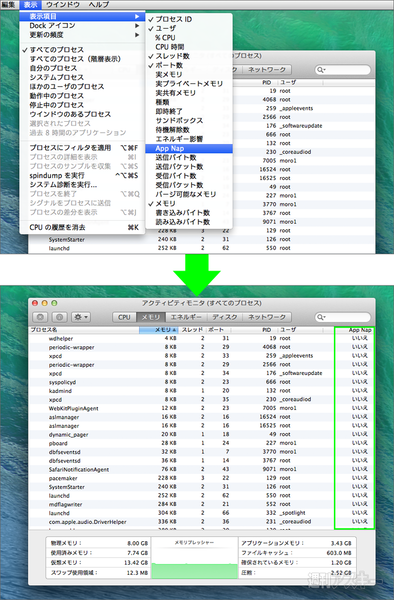Select the 受信パケット数 submenu item
The height and width of the screenshot is (600, 394).
[x=189, y=185]
